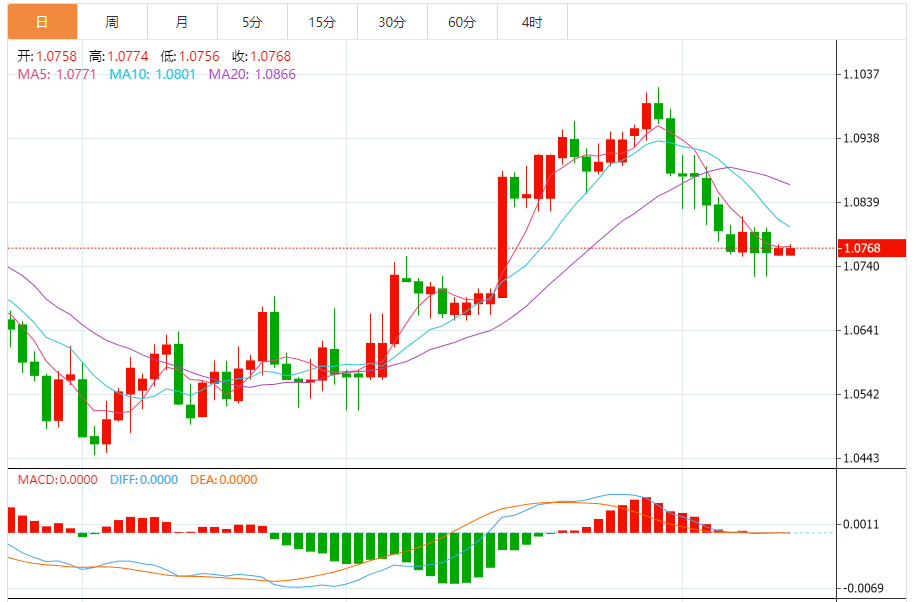
Task: Switch to the 周 weekly tab
Action: (x=112, y=22)
